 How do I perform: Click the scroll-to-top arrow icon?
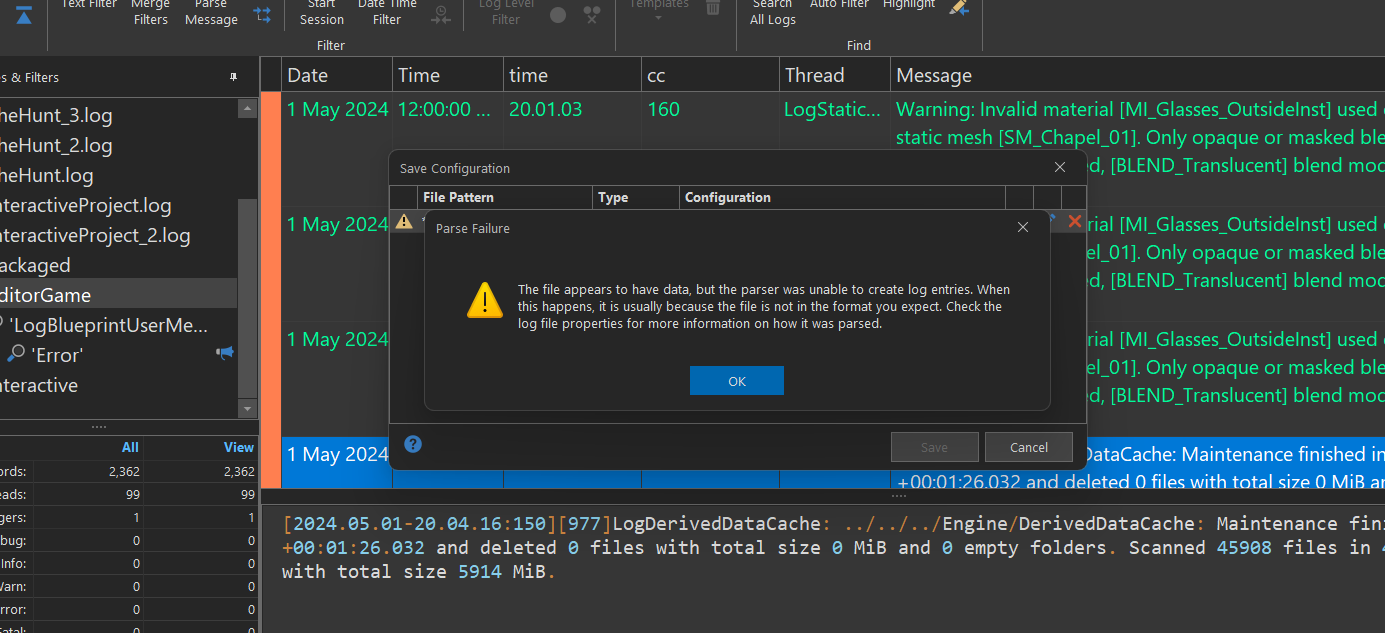tap(24, 14)
